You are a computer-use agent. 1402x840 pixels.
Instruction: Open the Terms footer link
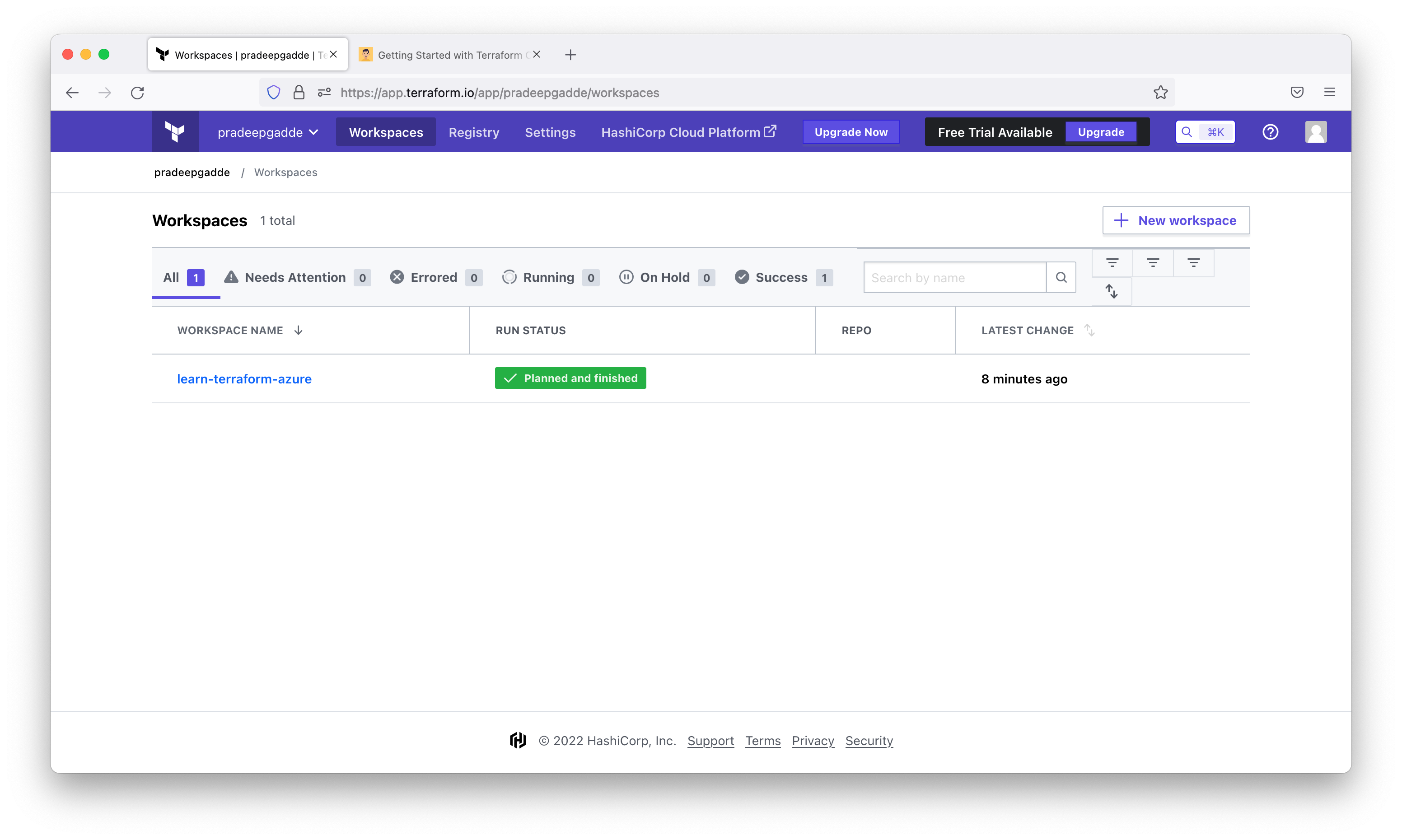click(x=762, y=741)
